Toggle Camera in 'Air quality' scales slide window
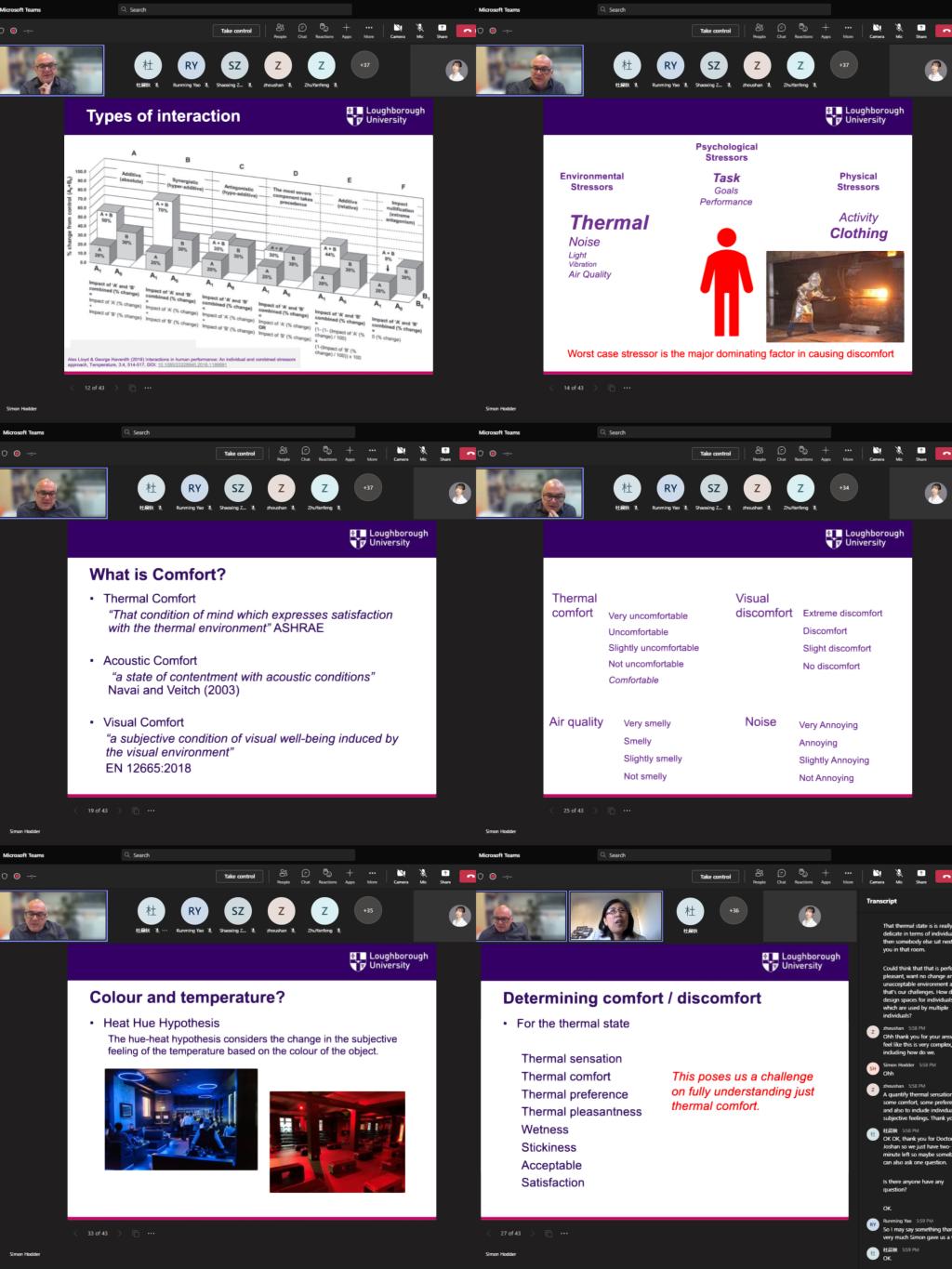The height and width of the screenshot is (1269, 952). (877, 453)
